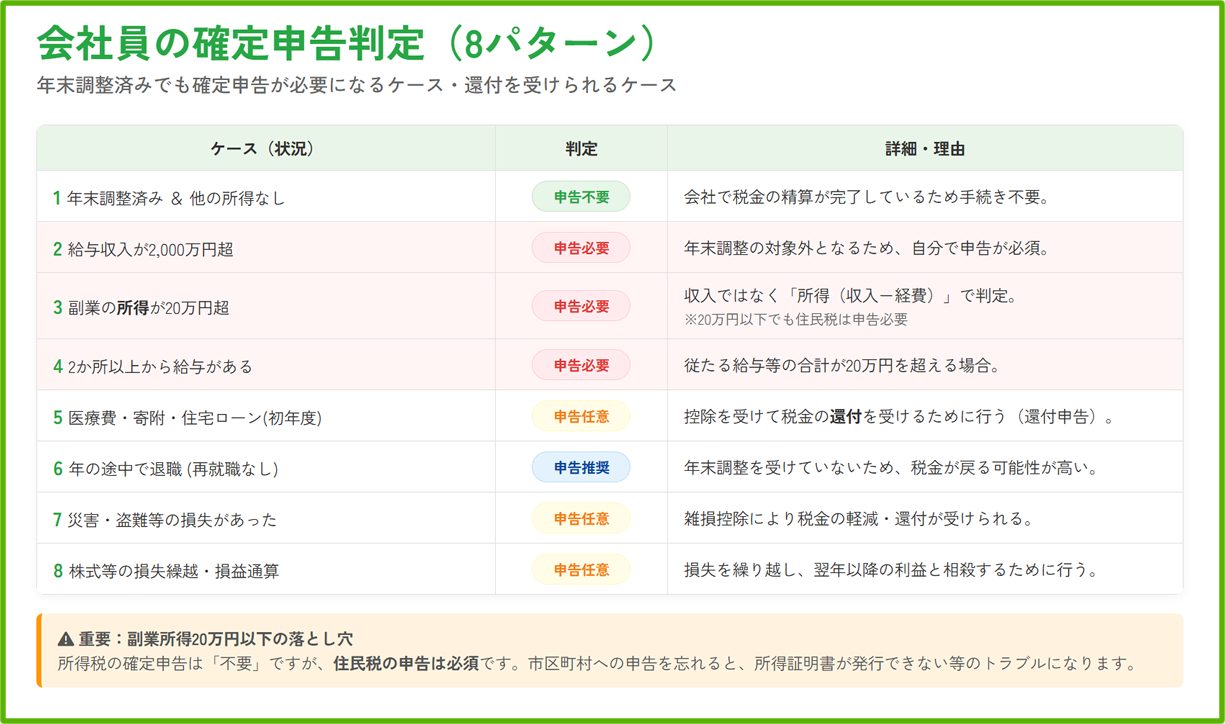Click the 申告必要 badge for 給与収入2,000万円超
The height and width of the screenshot is (724, 1225).
[581, 248]
